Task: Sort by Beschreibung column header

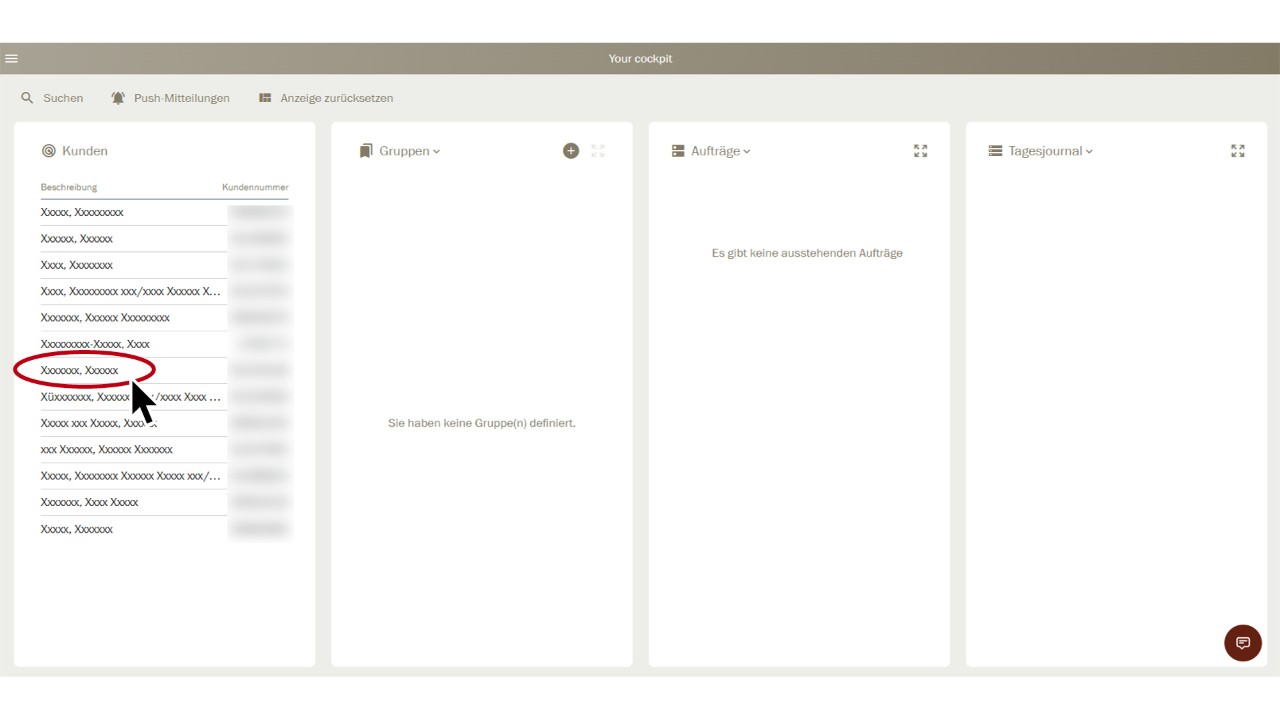Action: [x=69, y=187]
